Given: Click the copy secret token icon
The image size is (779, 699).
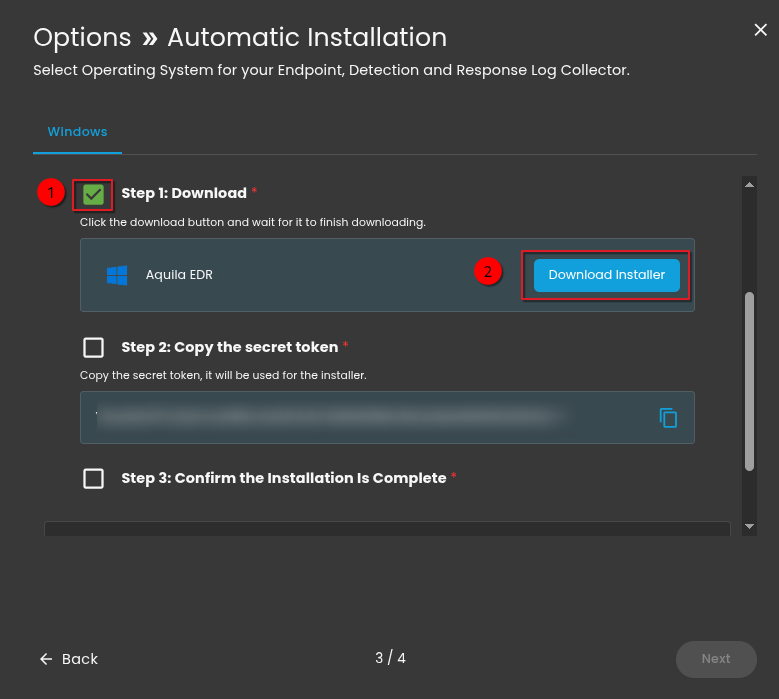Looking at the screenshot, I should click(x=668, y=418).
